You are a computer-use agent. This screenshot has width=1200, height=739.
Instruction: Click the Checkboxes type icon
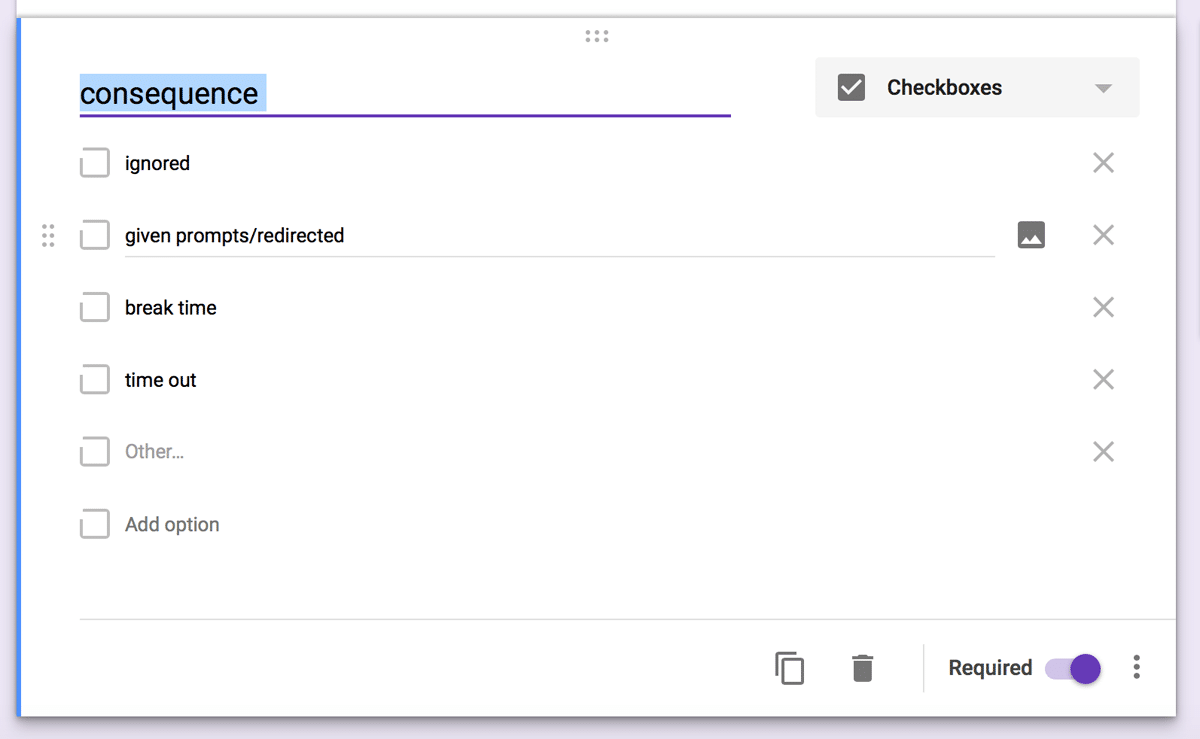click(x=851, y=87)
